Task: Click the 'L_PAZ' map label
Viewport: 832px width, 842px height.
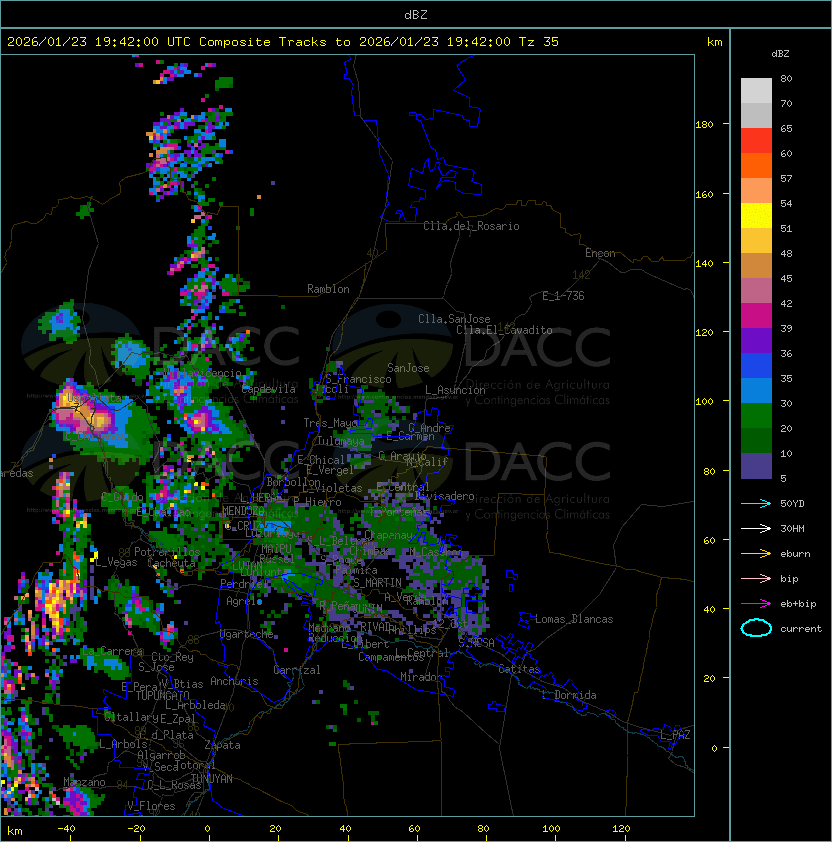Action: coord(675,735)
